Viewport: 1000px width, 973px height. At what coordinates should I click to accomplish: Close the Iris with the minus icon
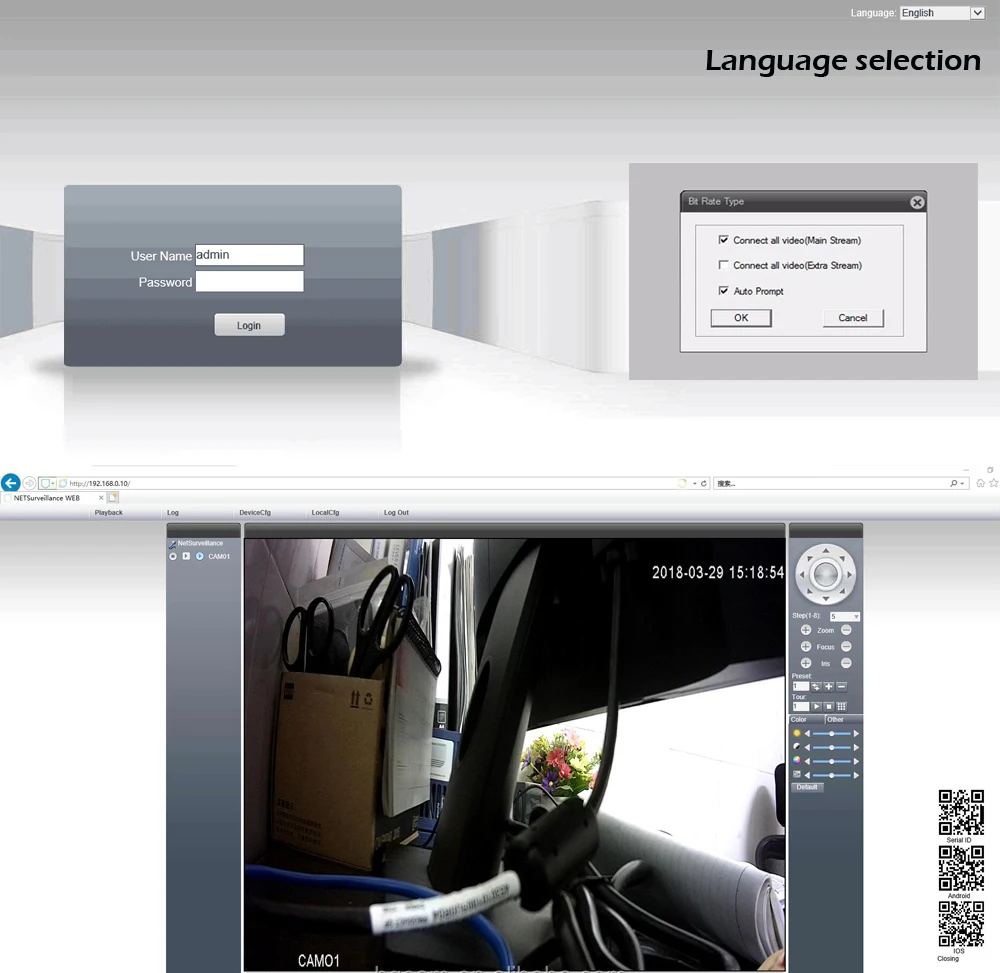846,663
